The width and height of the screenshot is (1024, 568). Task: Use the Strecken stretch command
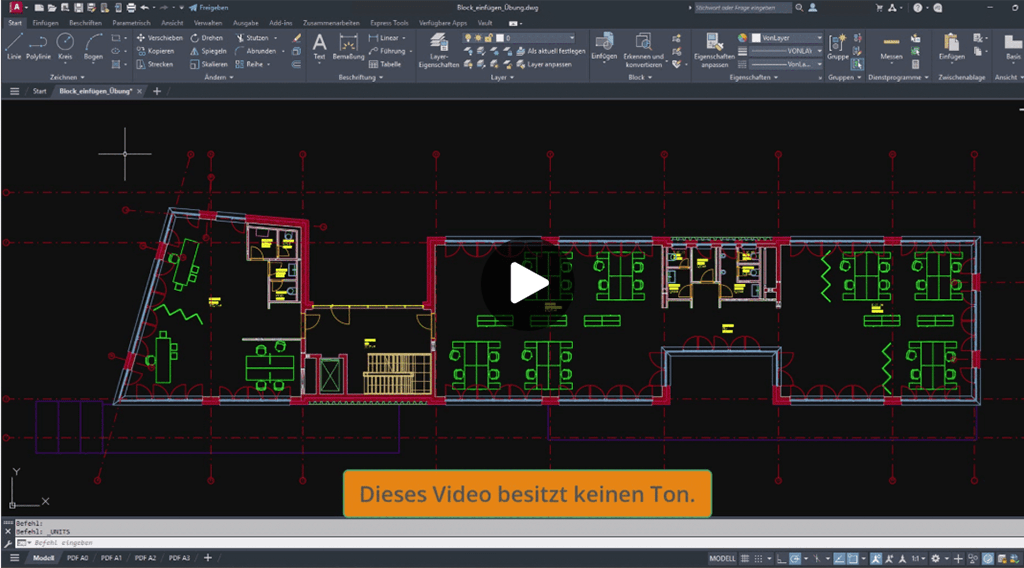point(155,64)
